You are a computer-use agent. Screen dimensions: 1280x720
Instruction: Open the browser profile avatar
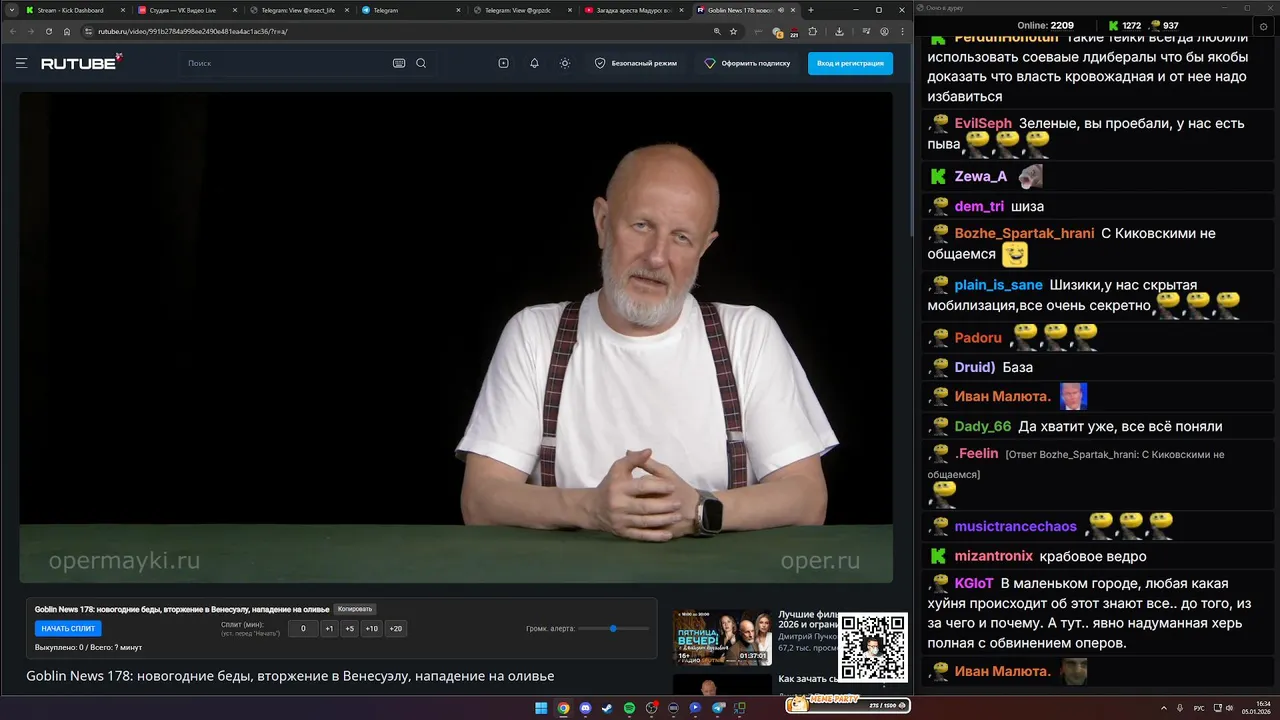[x=884, y=31]
